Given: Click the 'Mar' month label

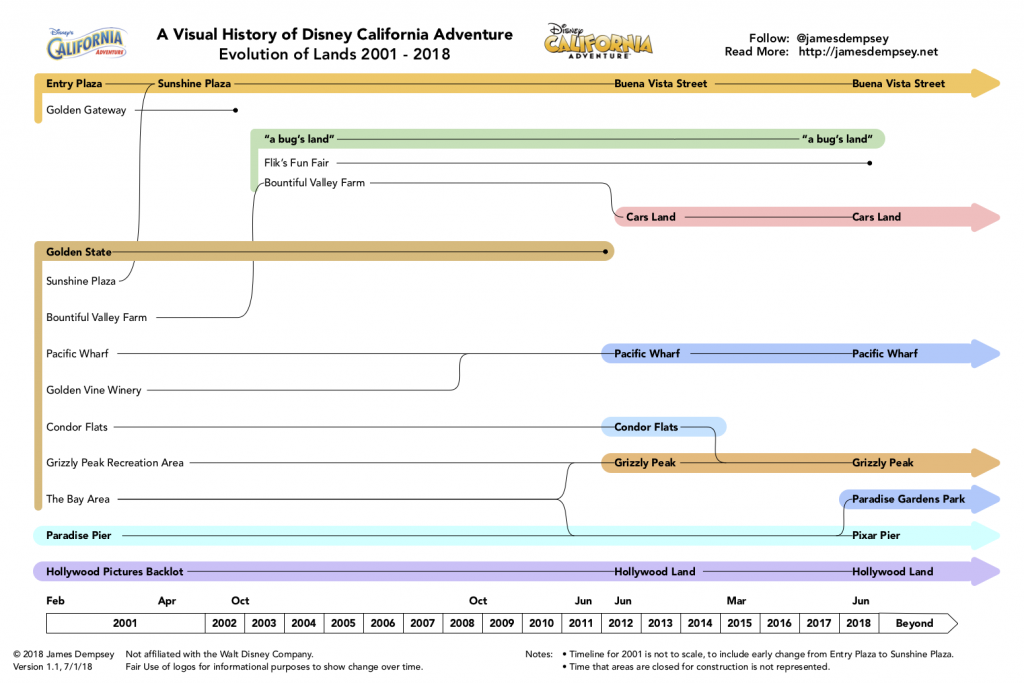Looking at the screenshot, I should pyautogui.click(x=737, y=601).
